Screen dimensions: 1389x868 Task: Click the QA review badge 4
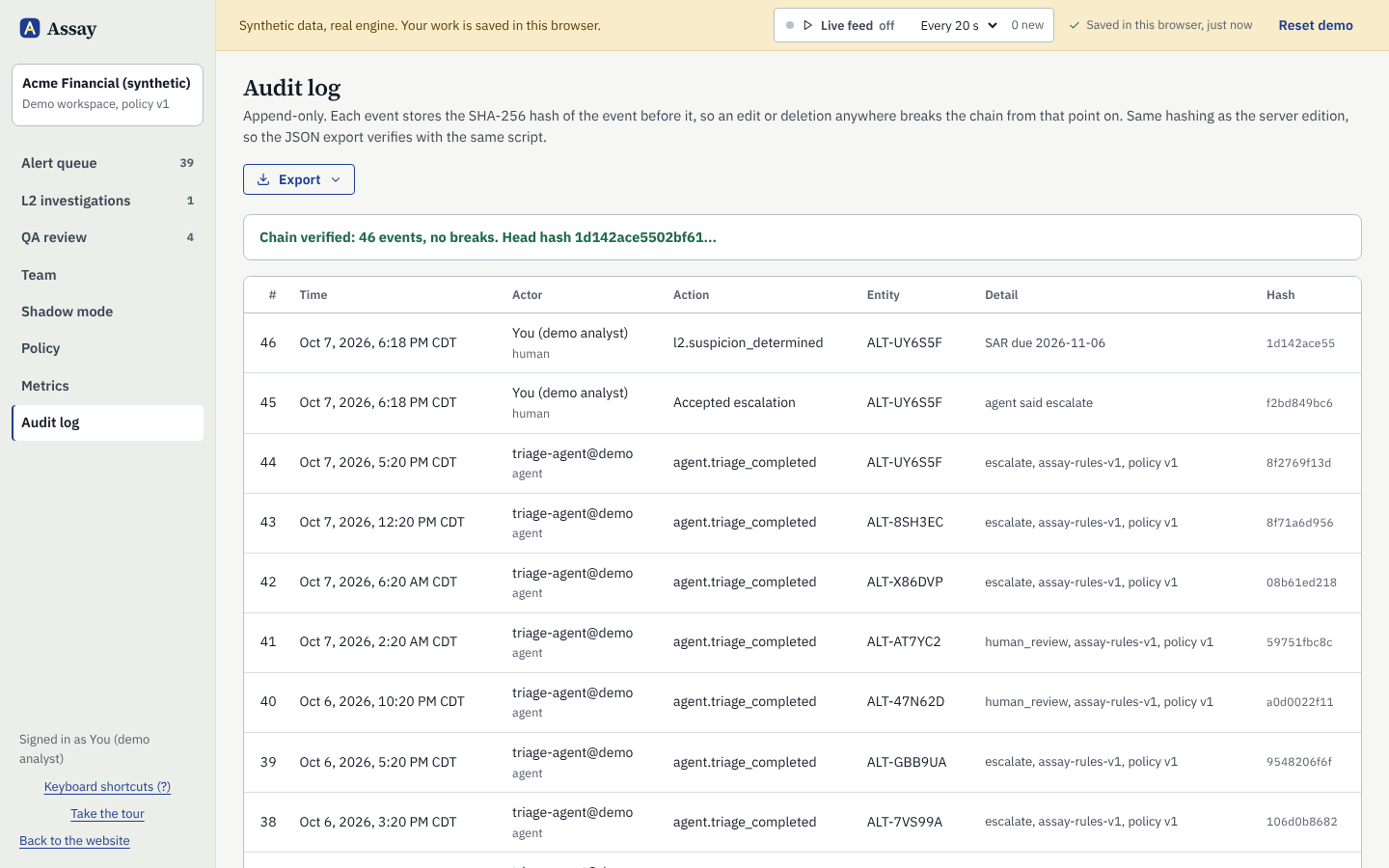click(190, 237)
